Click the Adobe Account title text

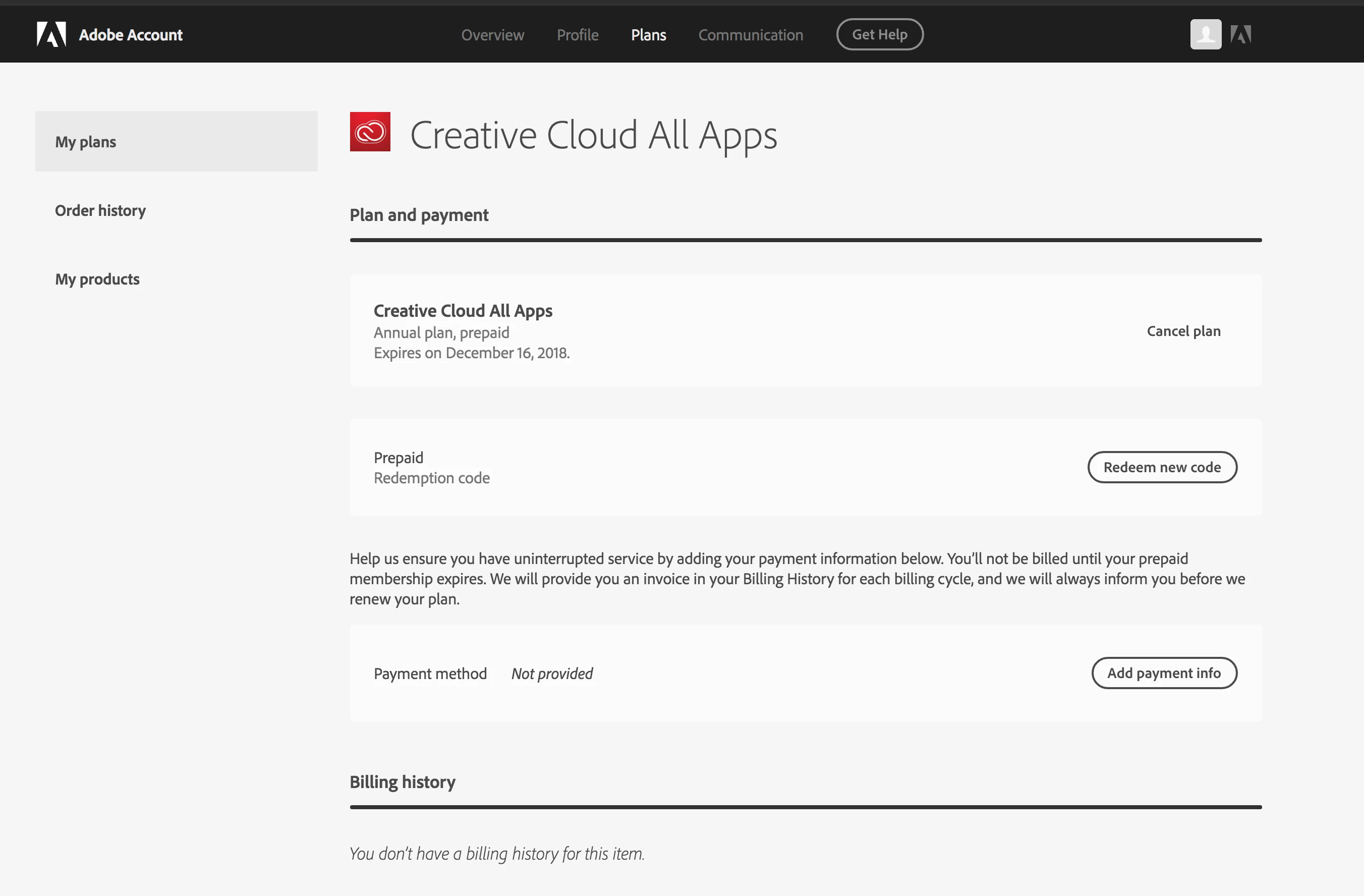pos(131,35)
